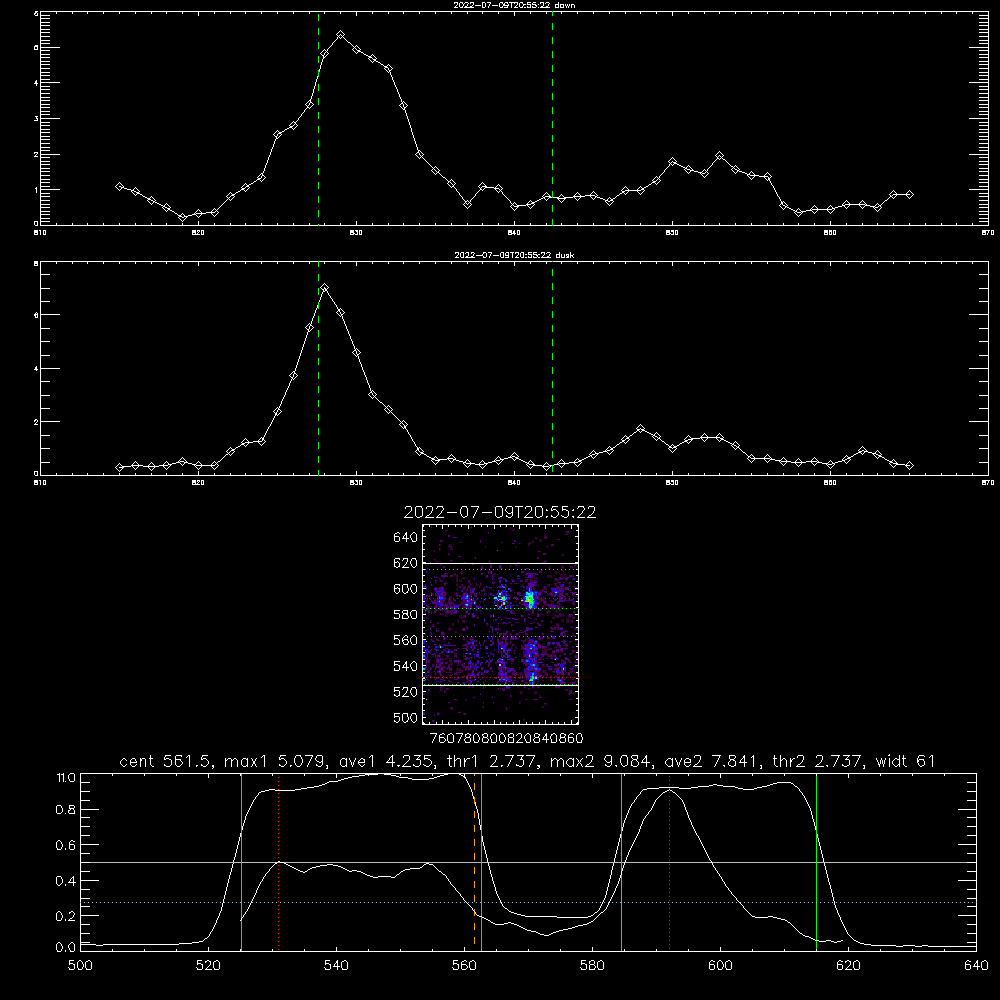Select the 'max2 9.084' value

click(600, 761)
